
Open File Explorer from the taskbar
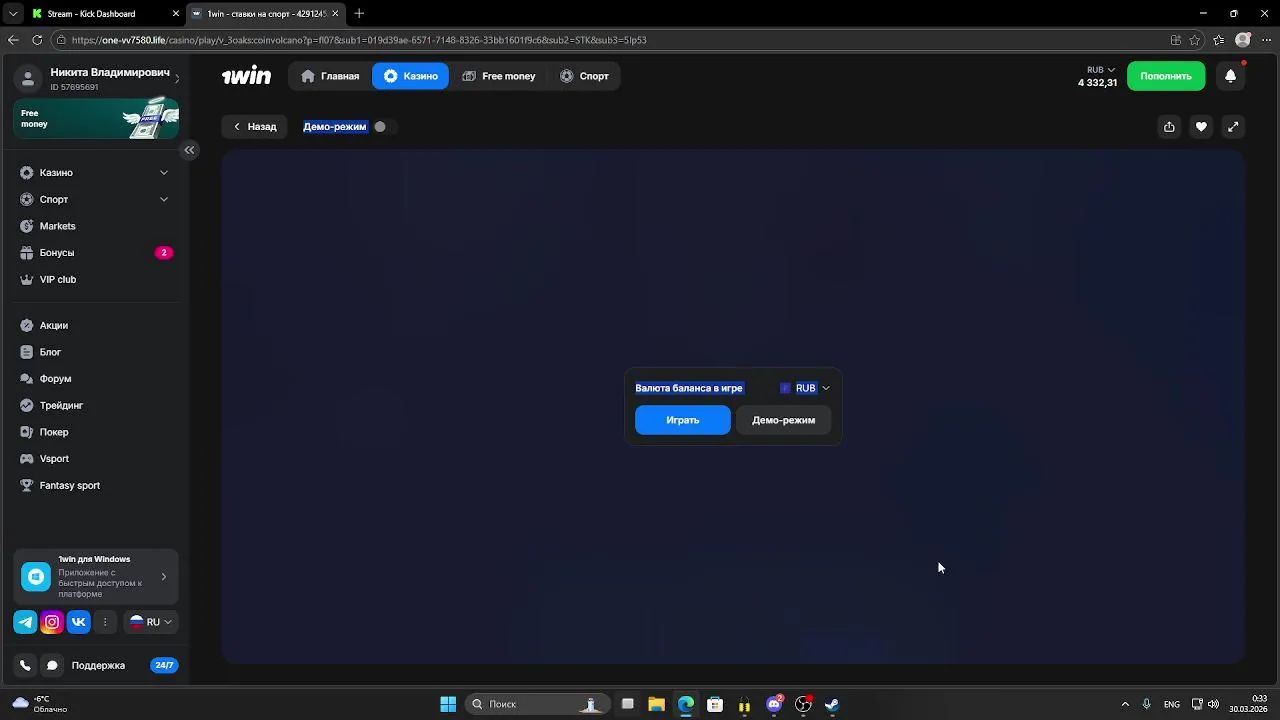click(656, 704)
